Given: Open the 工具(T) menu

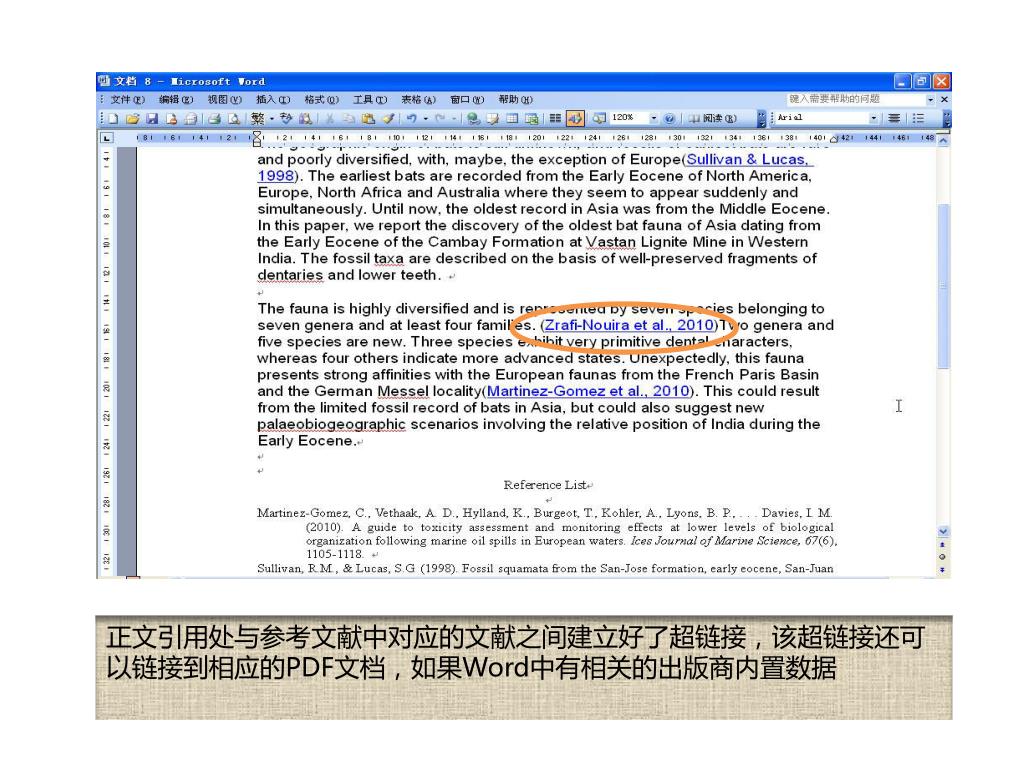Looking at the screenshot, I should (370, 99).
